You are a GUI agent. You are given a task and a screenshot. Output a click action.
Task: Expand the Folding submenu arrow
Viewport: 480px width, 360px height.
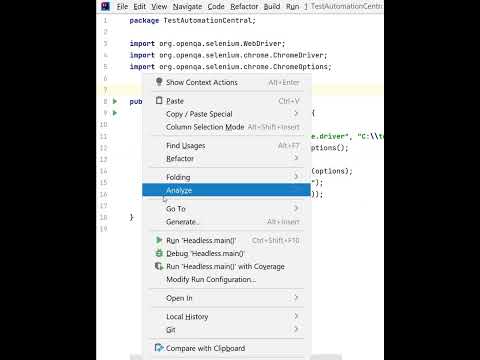(x=296, y=176)
